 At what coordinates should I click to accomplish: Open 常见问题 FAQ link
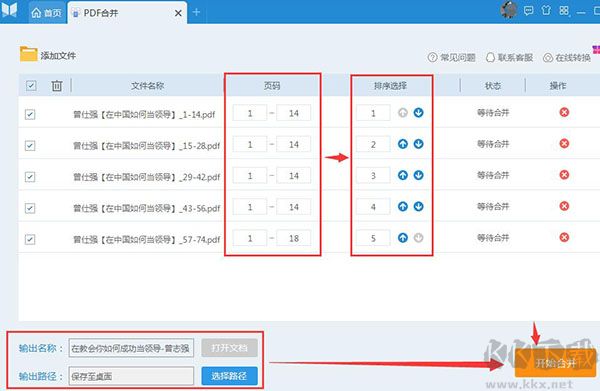[x=451, y=58]
